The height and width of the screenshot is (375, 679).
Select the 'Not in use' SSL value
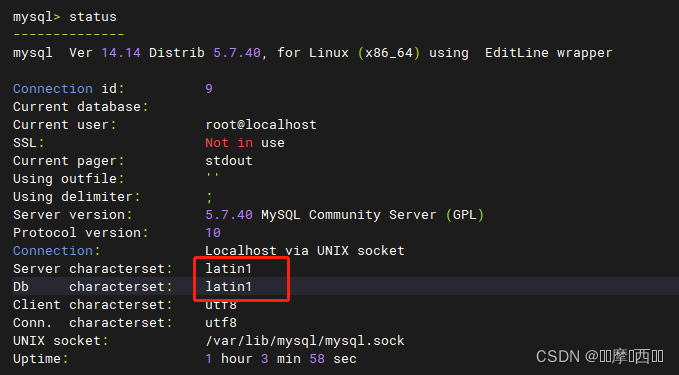click(245, 143)
